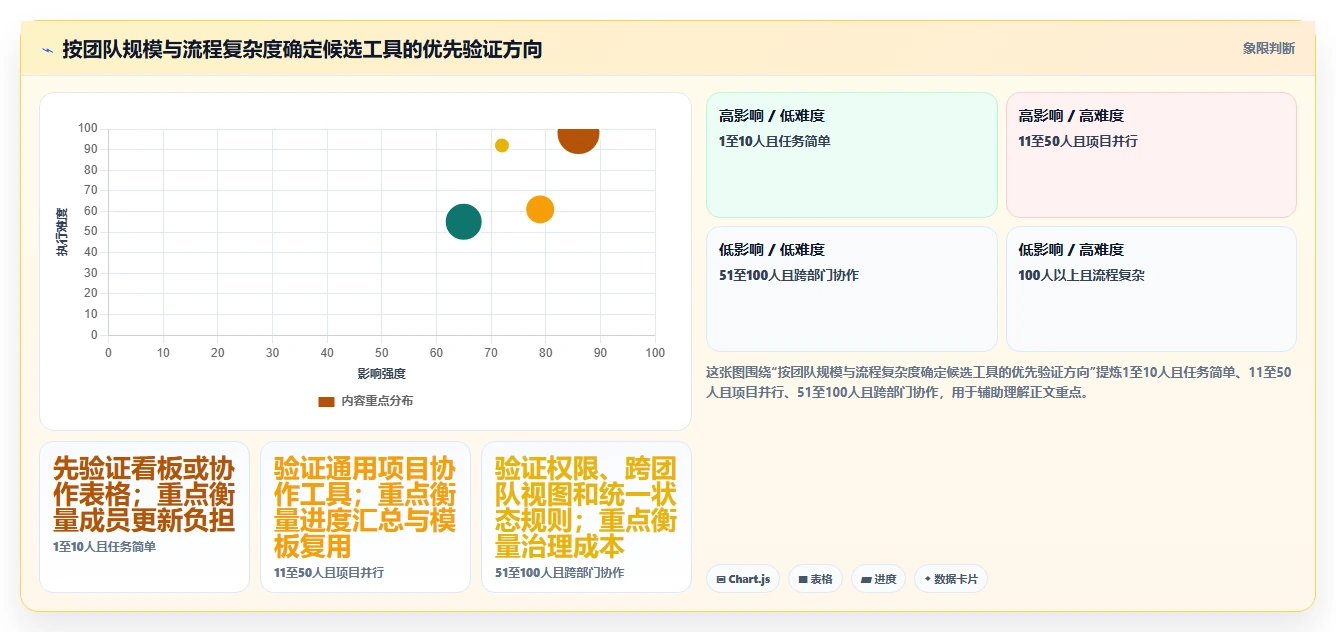Click the 验证通用项目协作工具 card headline
Image resolution: width=1336 pixels, height=632 pixels.
[365, 507]
